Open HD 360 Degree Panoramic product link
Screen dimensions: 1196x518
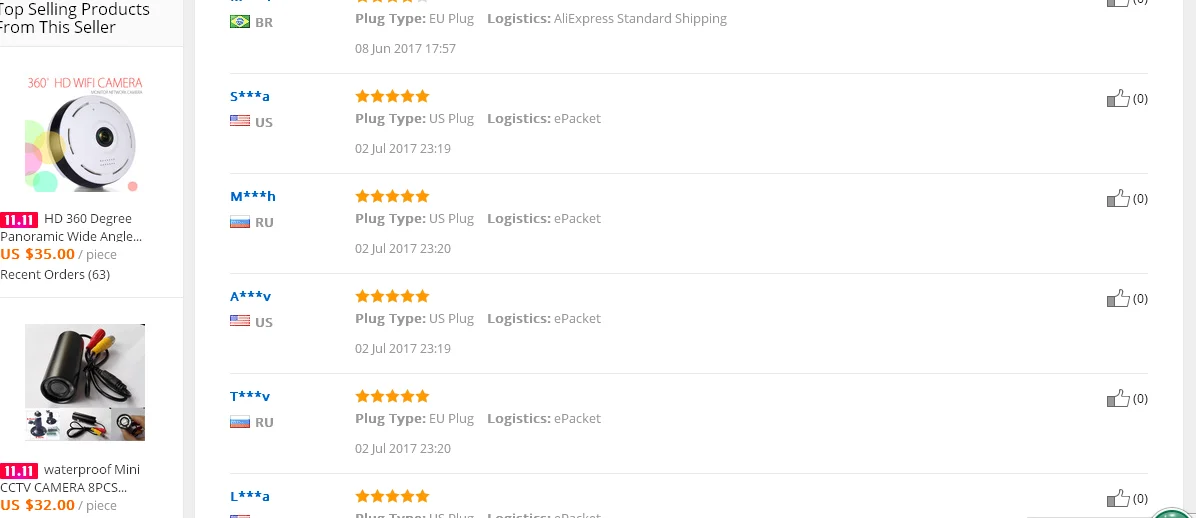pos(87,219)
